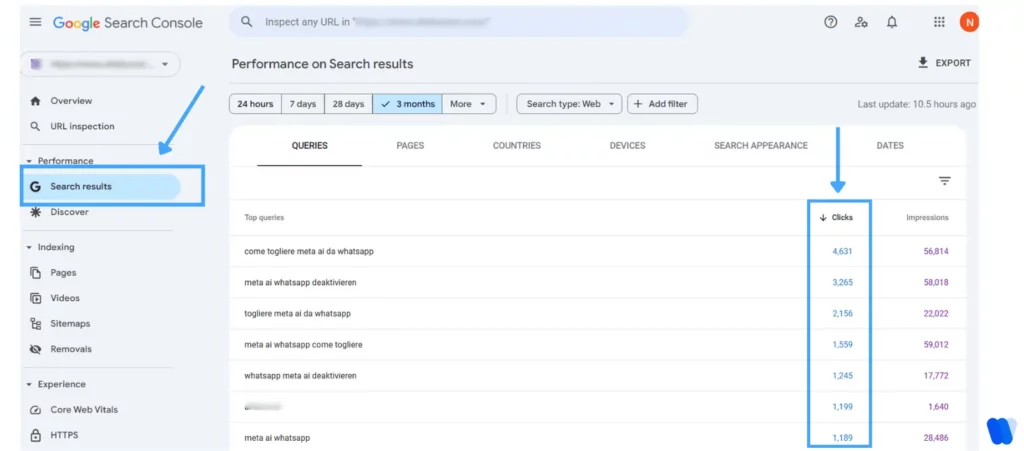The width and height of the screenshot is (1024, 451).
Task: Open the property selector dropdown
Action: coord(101,64)
